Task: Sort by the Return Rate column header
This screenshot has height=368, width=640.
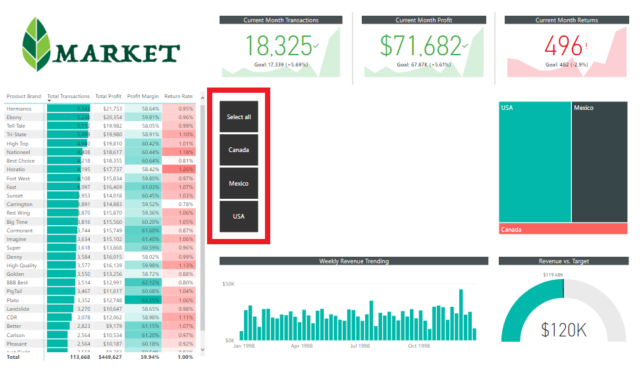Action: pyautogui.click(x=178, y=96)
